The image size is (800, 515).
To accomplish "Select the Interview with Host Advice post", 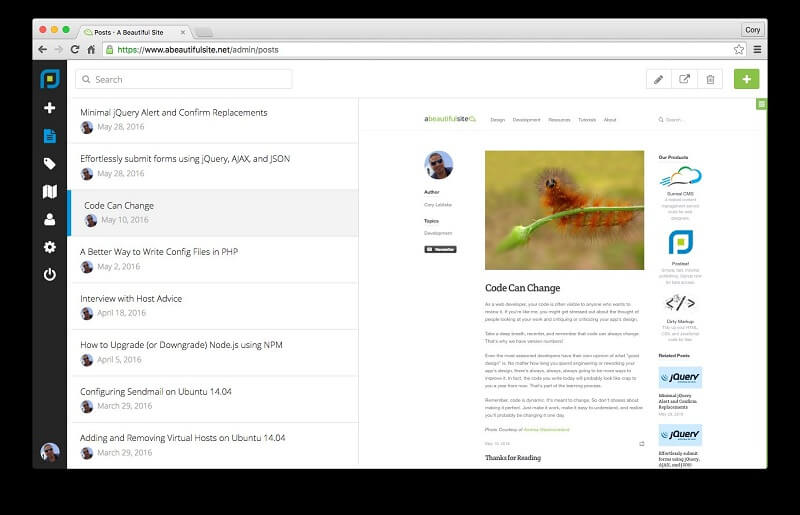I will [x=213, y=306].
